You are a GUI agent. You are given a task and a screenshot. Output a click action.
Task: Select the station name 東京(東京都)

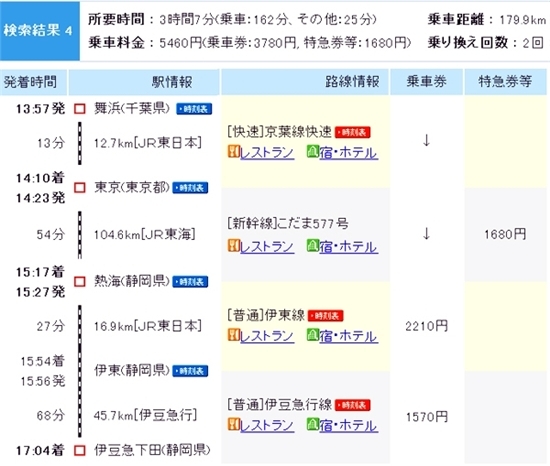pyautogui.click(x=132, y=188)
